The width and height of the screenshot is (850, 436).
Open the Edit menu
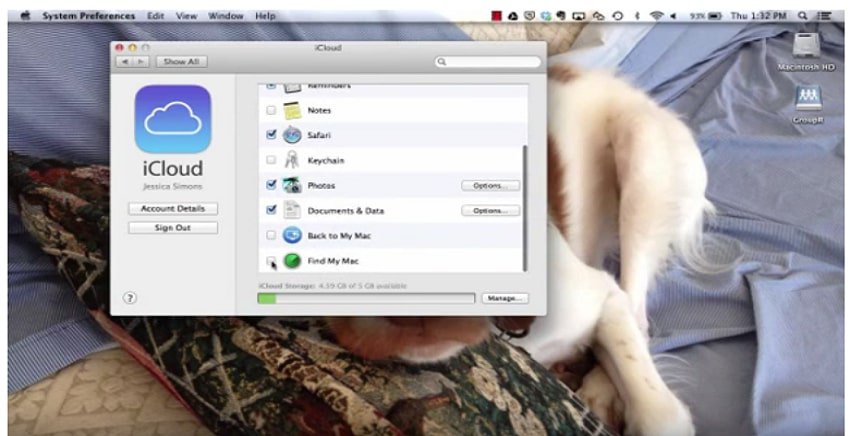tap(156, 16)
